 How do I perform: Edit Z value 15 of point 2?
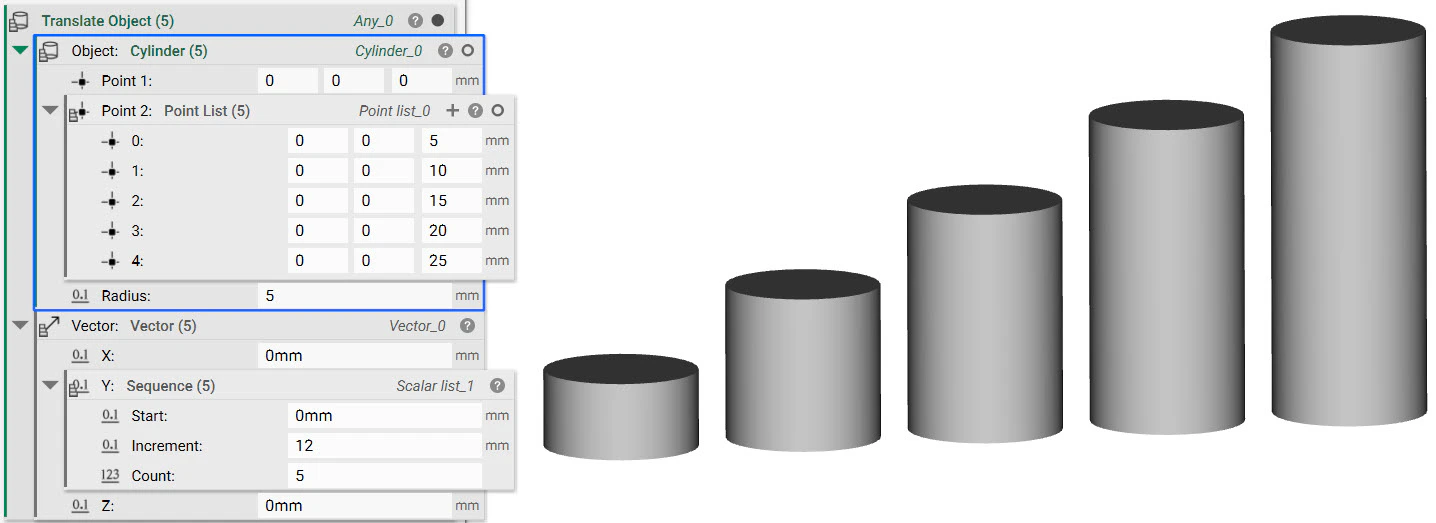tap(451, 201)
